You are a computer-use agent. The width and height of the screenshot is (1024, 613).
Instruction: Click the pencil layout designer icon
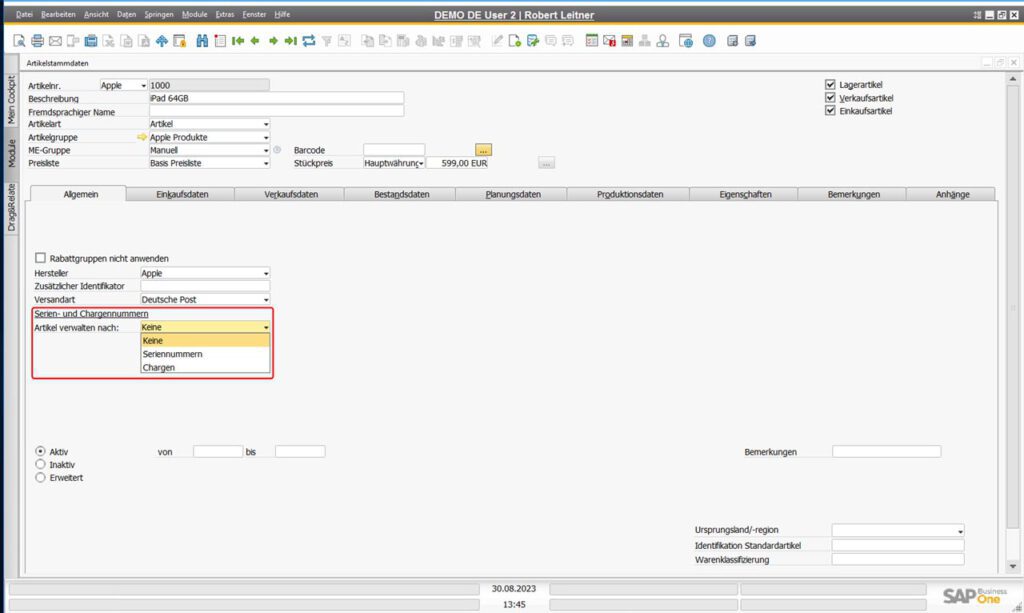tap(498, 41)
